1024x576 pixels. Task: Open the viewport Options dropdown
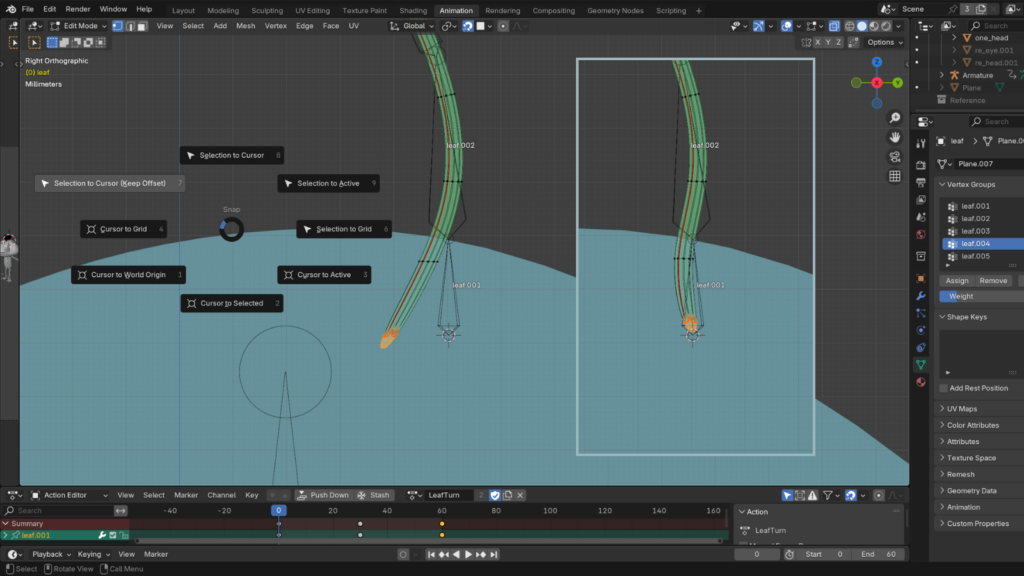click(885, 42)
